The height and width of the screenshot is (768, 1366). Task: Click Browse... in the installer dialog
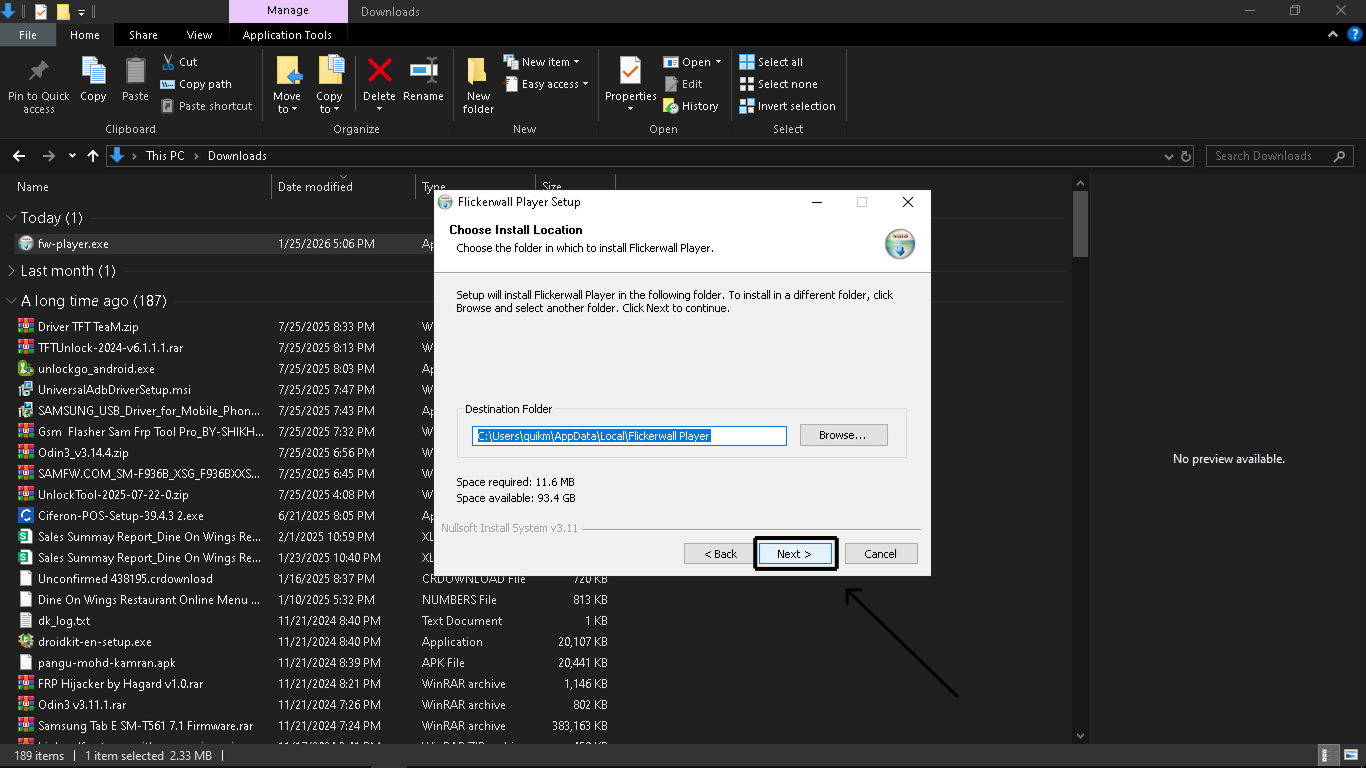point(843,436)
